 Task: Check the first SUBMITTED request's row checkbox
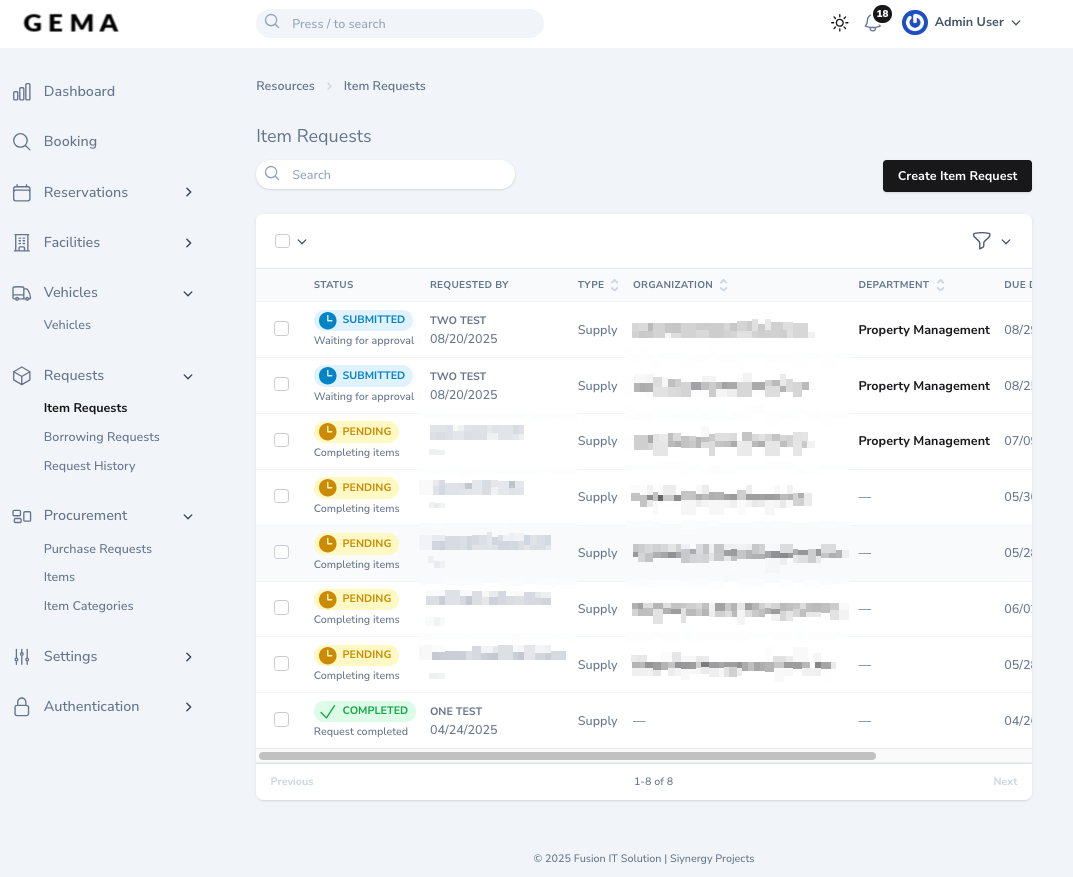(x=281, y=328)
